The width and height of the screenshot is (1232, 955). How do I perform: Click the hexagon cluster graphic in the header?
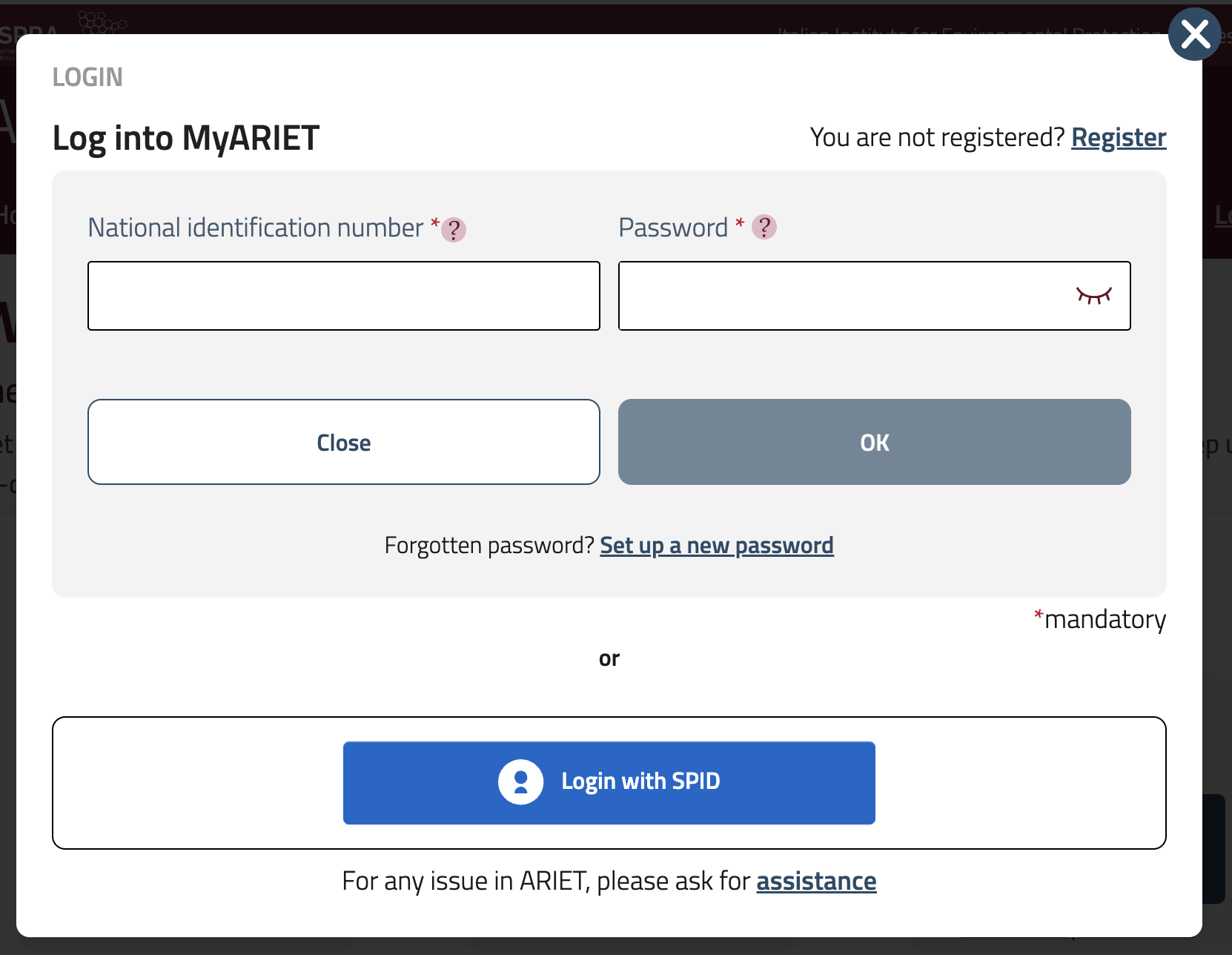(x=100, y=22)
